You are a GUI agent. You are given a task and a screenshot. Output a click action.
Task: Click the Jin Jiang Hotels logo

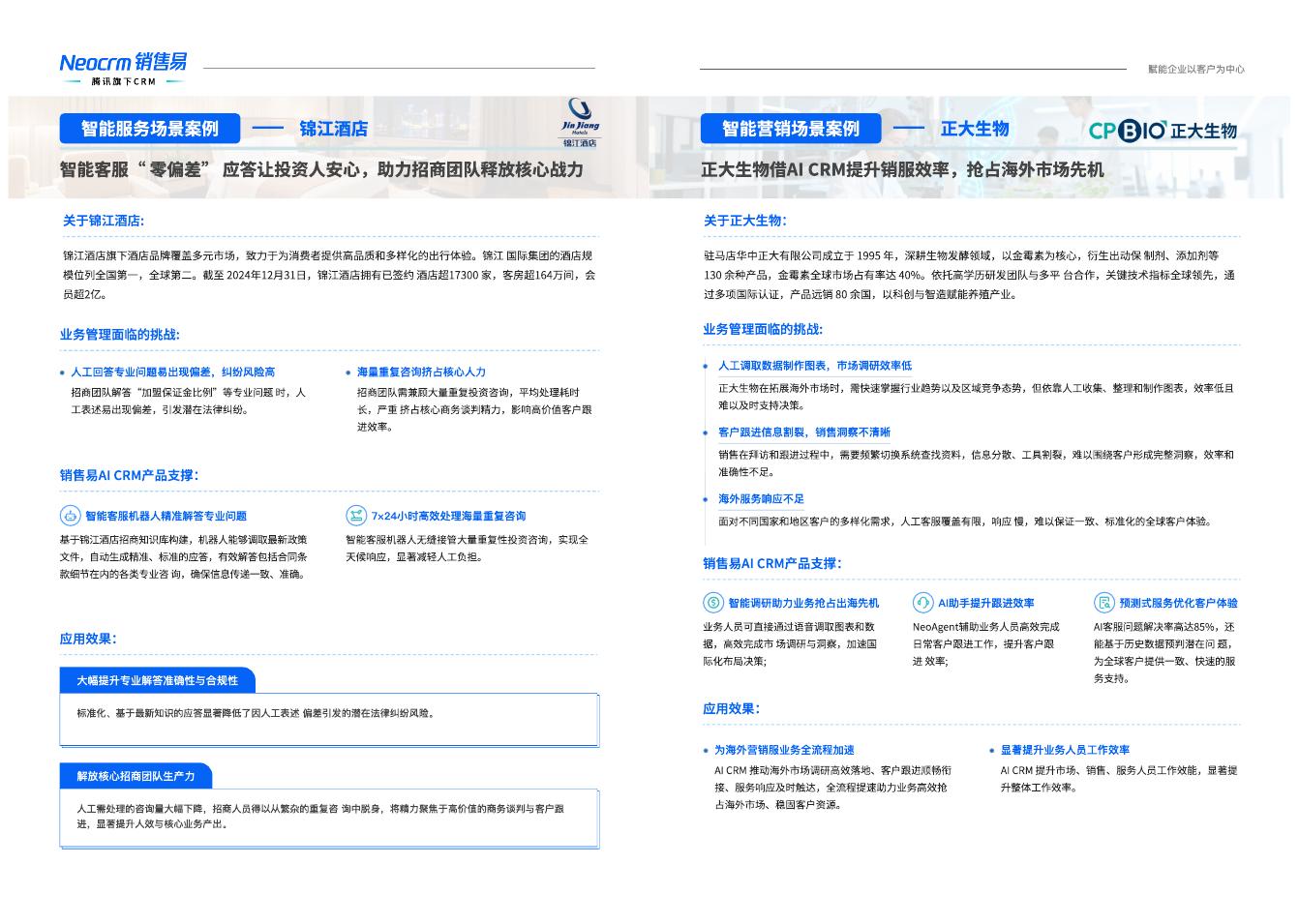click(x=581, y=122)
